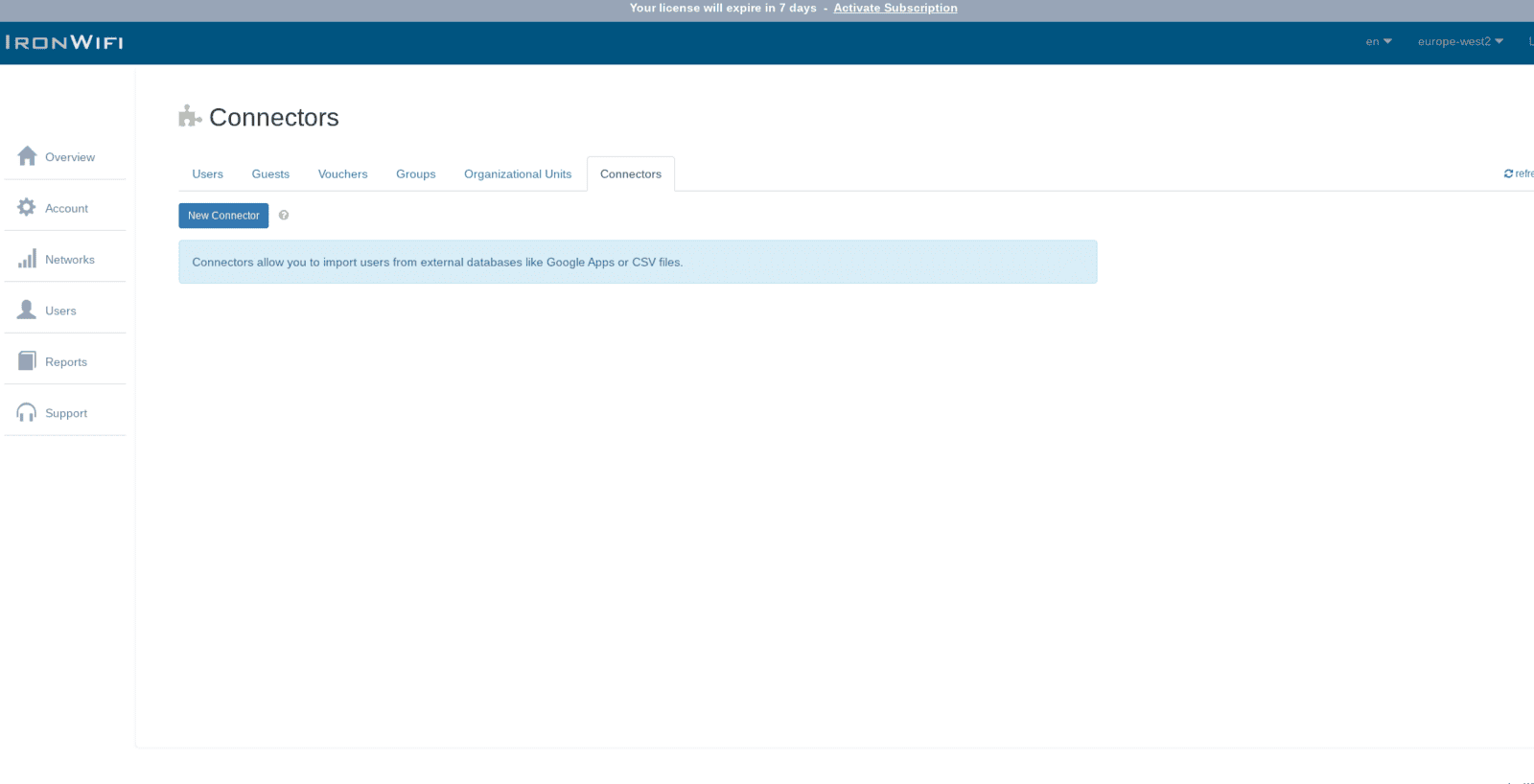Open the Overview sidebar link

[70, 157]
